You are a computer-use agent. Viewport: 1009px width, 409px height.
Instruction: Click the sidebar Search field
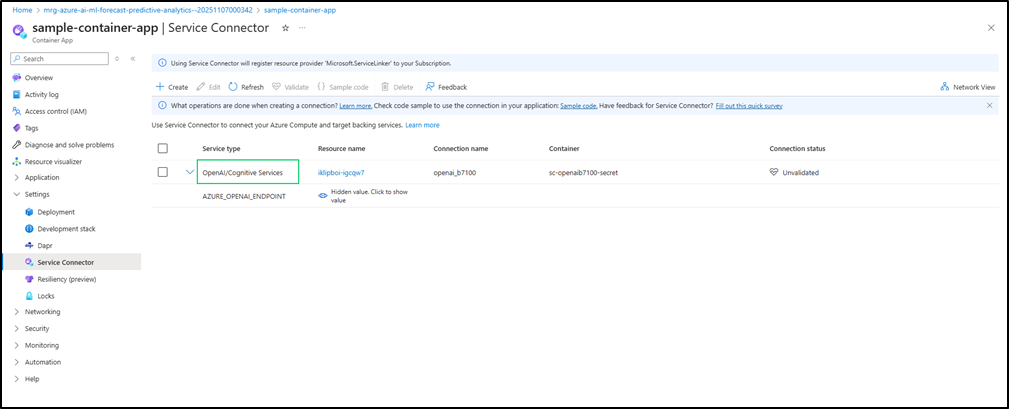click(60, 59)
